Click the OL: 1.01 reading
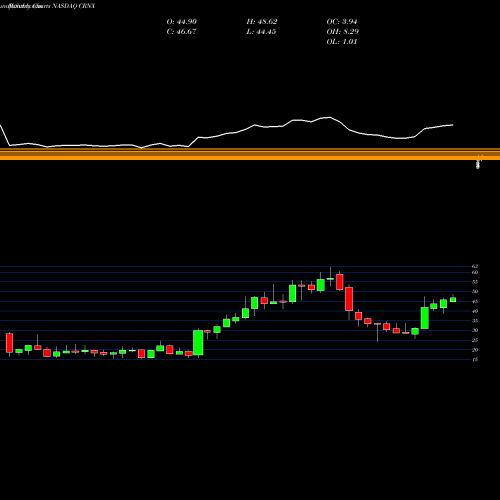 pyautogui.click(x=342, y=42)
